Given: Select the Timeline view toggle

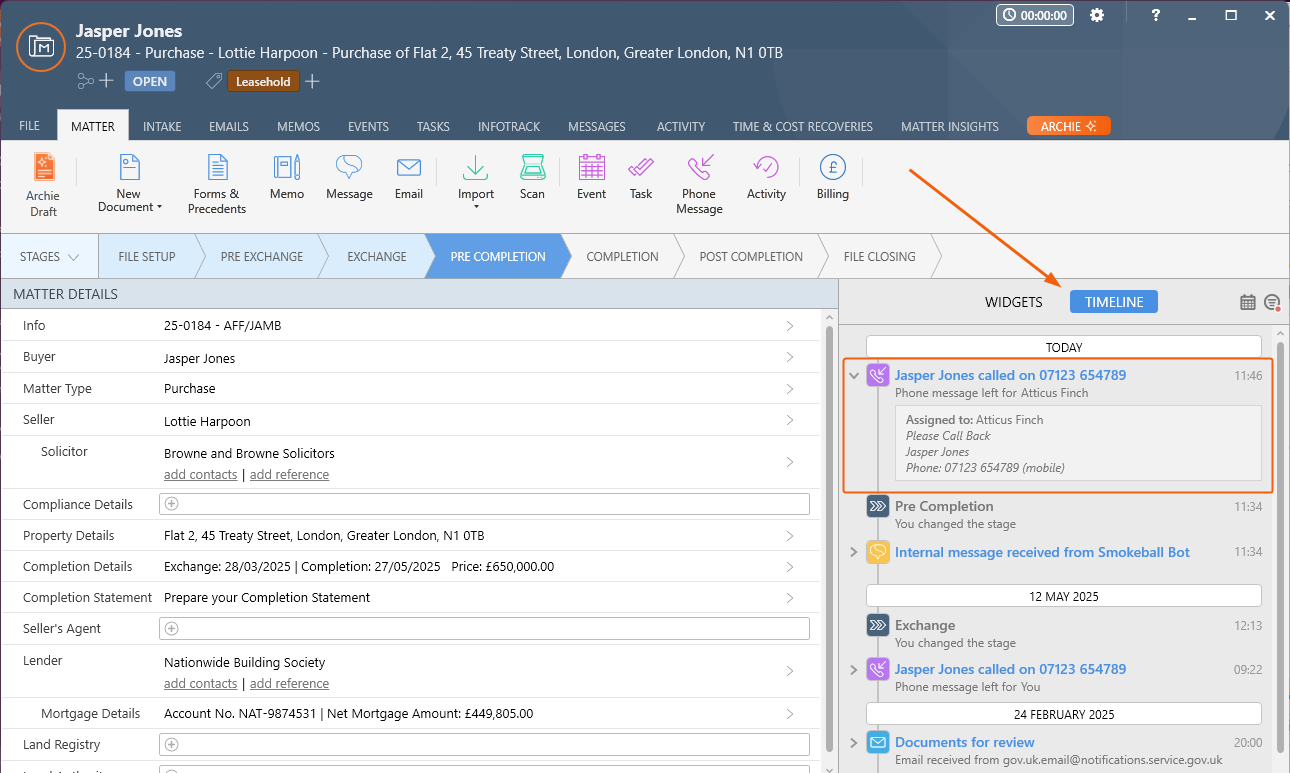Looking at the screenshot, I should click(1113, 302).
